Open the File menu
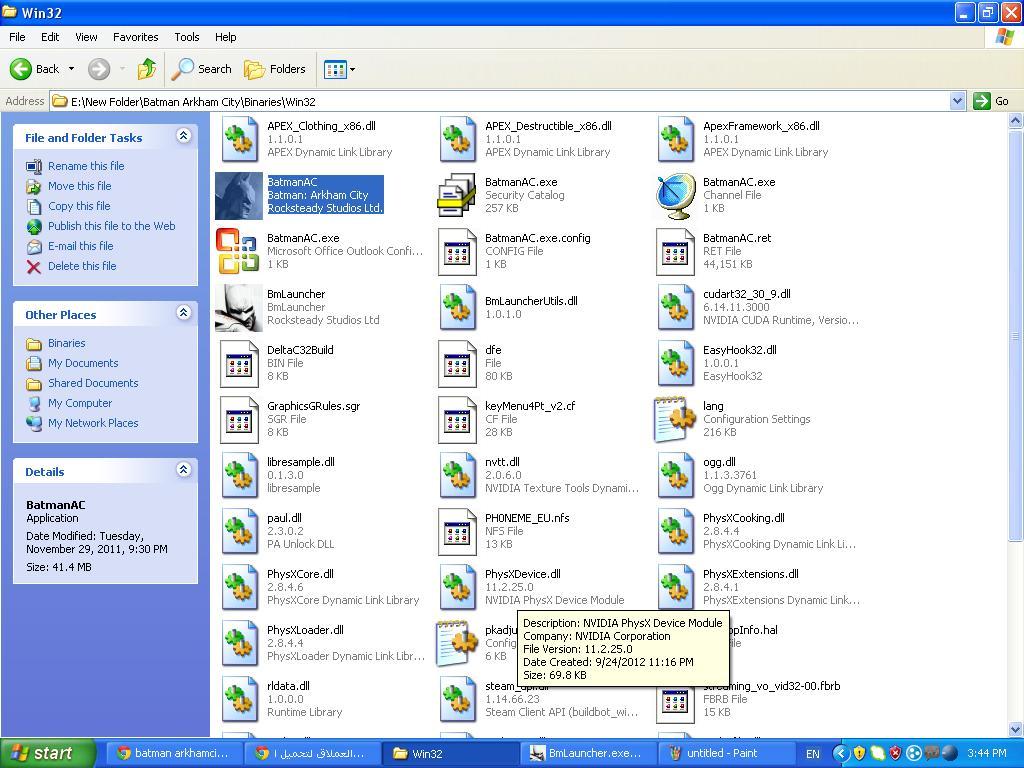The height and width of the screenshot is (768, 1024). click(x=17, y=37)
